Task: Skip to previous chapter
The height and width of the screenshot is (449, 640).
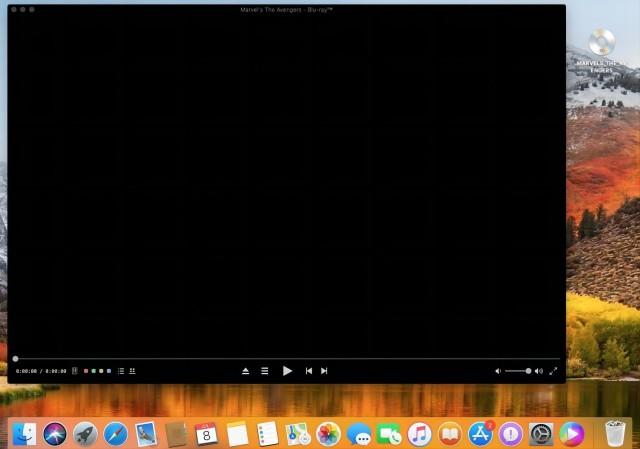Action: pos(309,371)
